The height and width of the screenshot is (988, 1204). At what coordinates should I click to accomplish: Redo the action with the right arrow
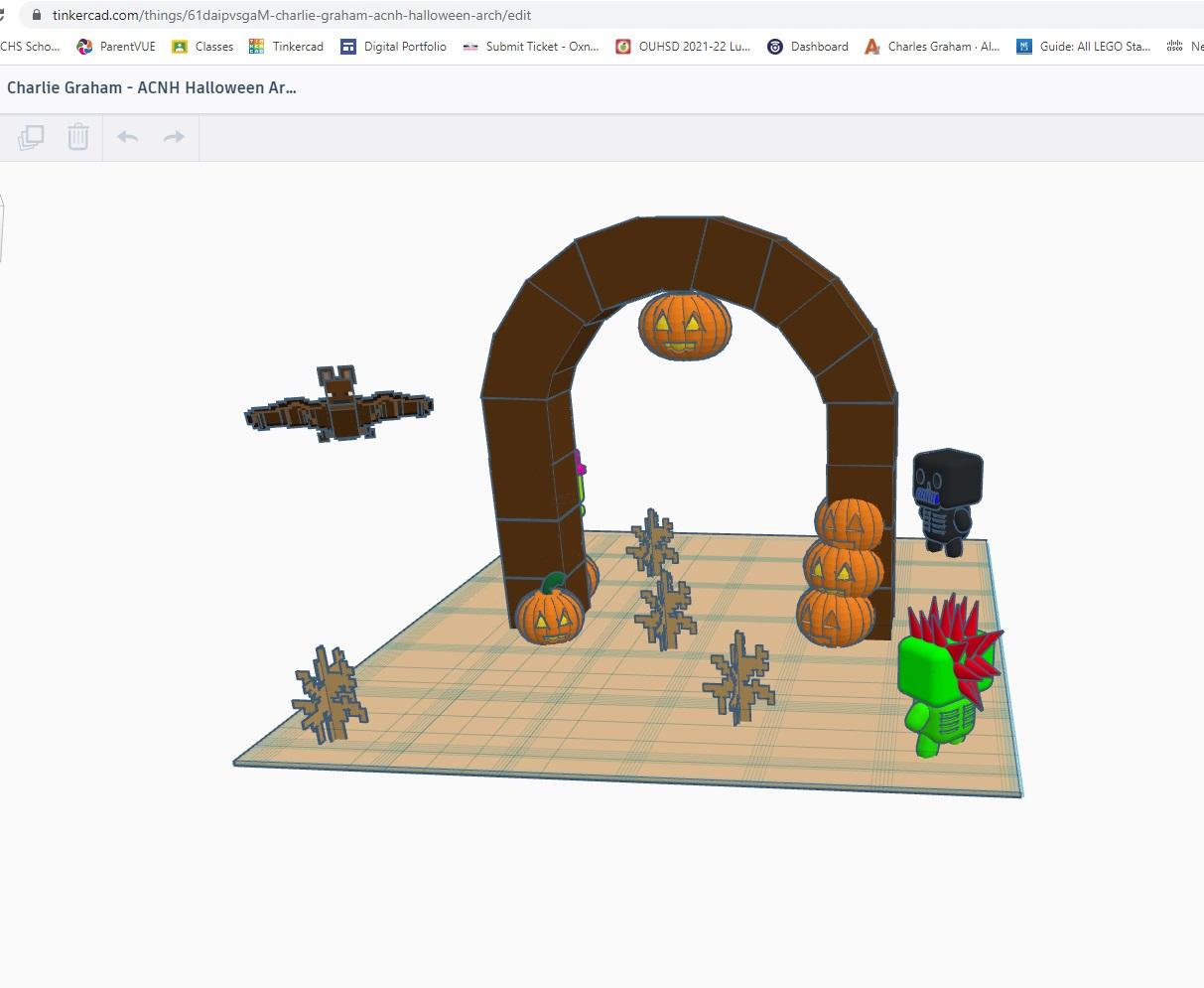pos(174,137)
